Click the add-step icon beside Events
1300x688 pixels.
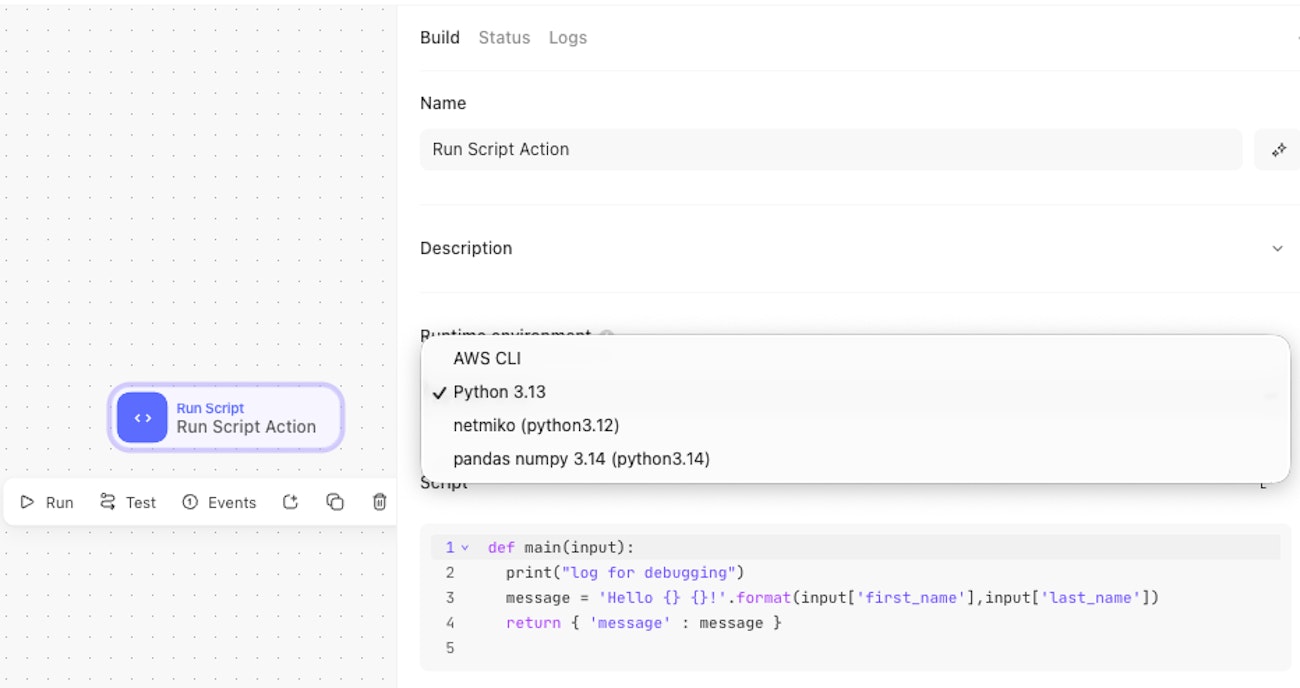[290, 502]
